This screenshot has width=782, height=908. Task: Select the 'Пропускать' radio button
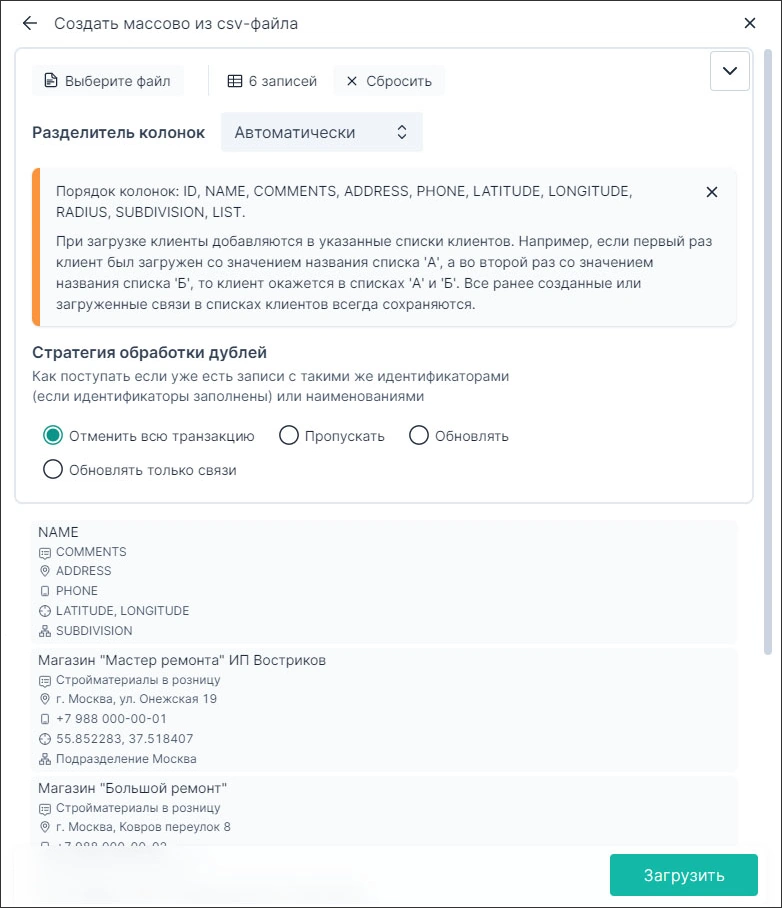click(289, 435)
